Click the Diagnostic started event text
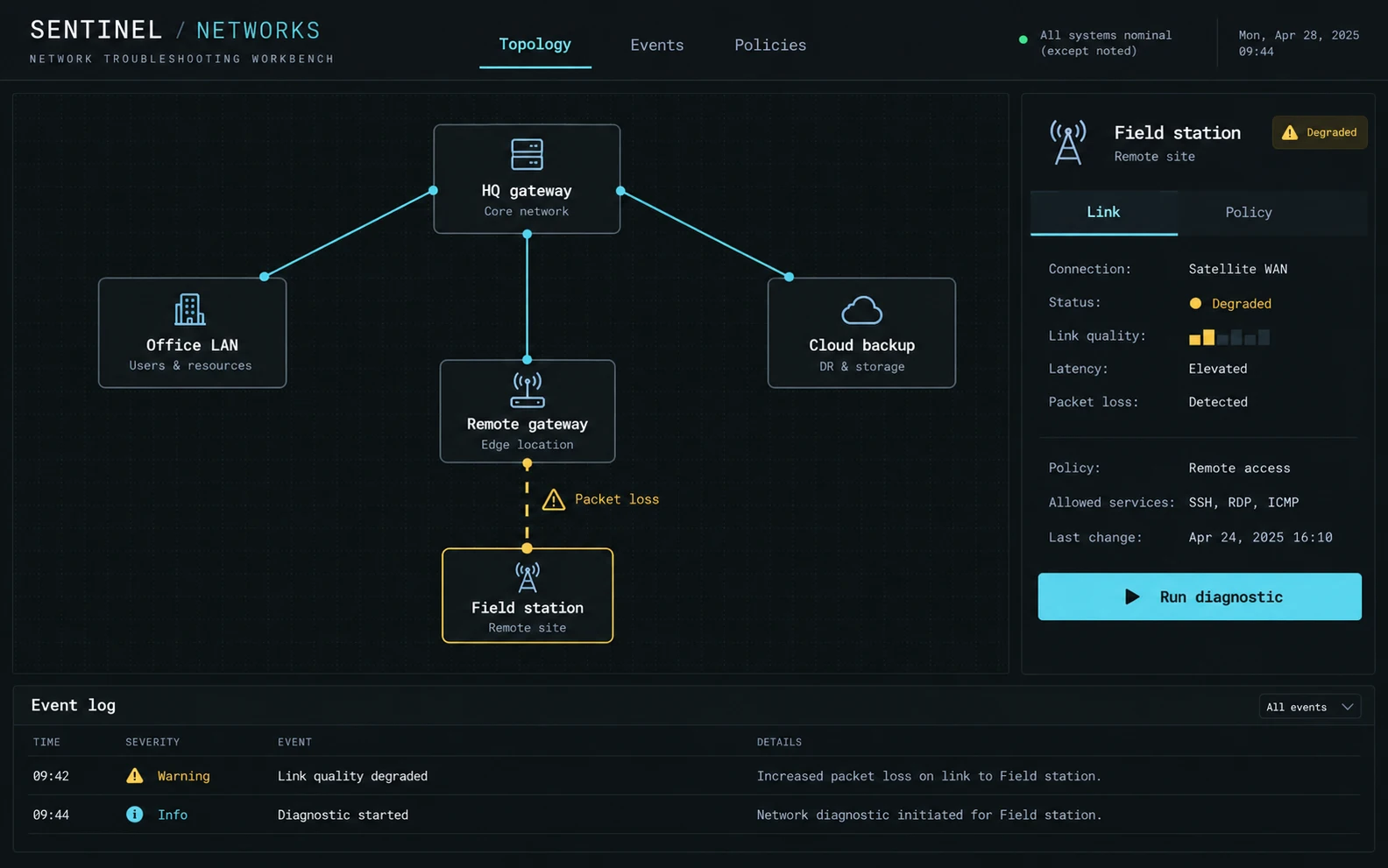The width and height of the screenshot is (1388, 868). pos(343,815)
